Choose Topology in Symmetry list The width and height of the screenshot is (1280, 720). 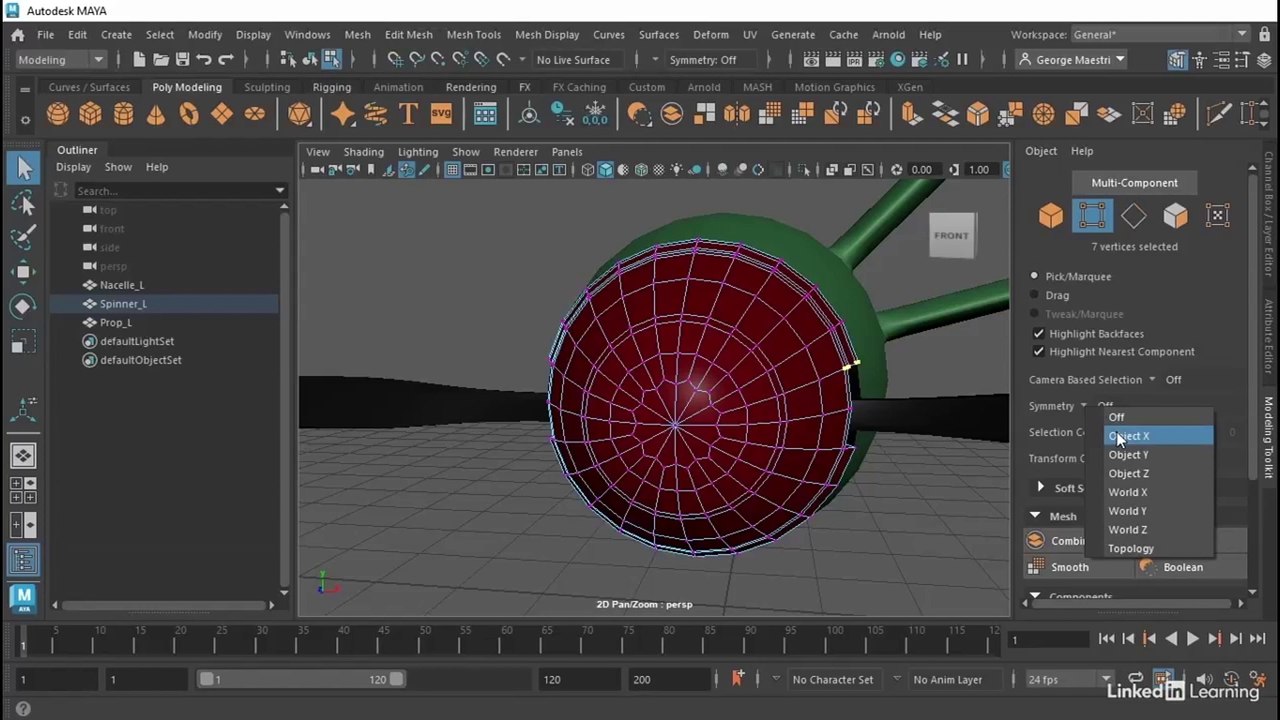point(1158,549)
